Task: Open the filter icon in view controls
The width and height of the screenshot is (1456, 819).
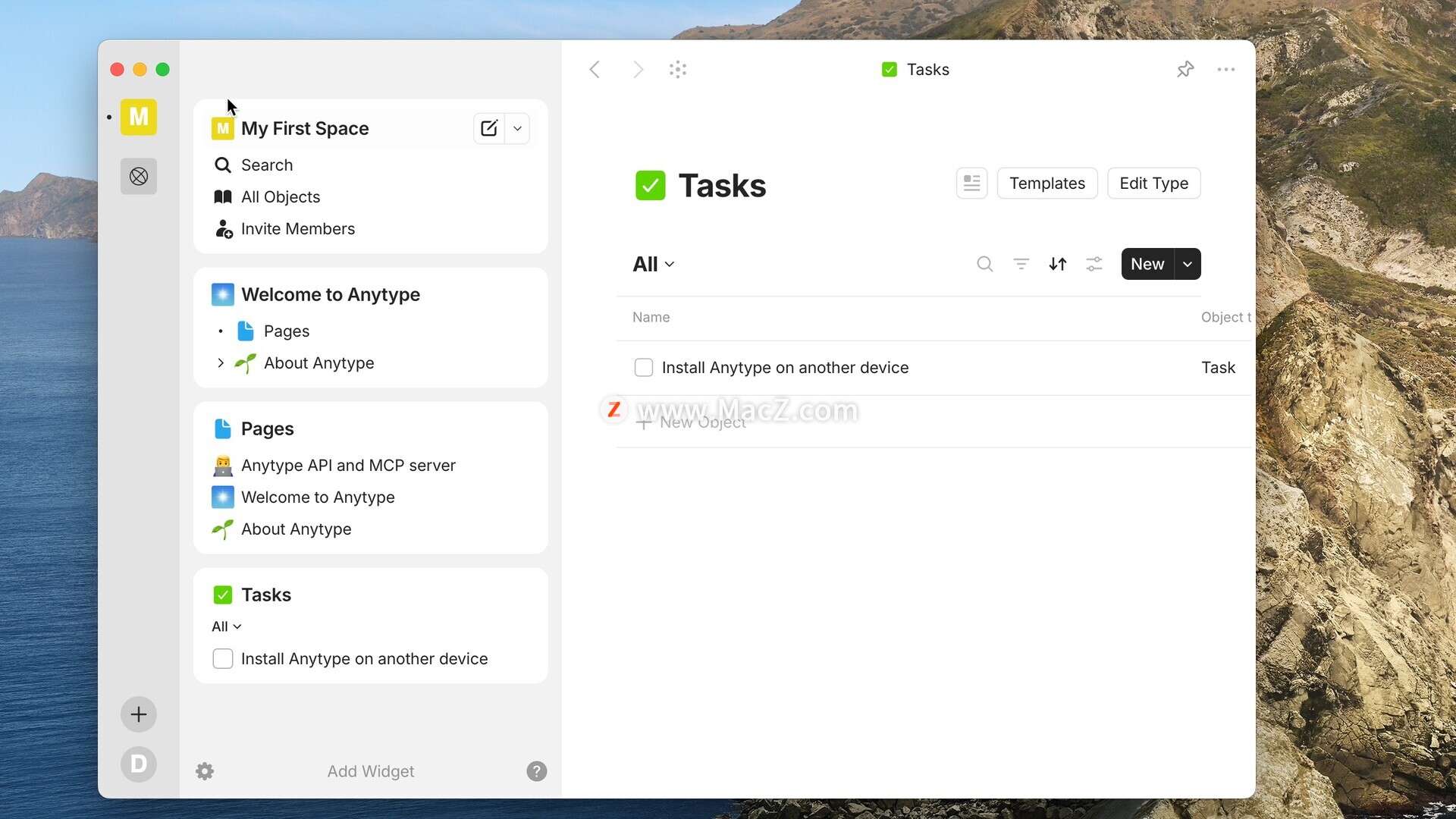Action: [1021, 264]
